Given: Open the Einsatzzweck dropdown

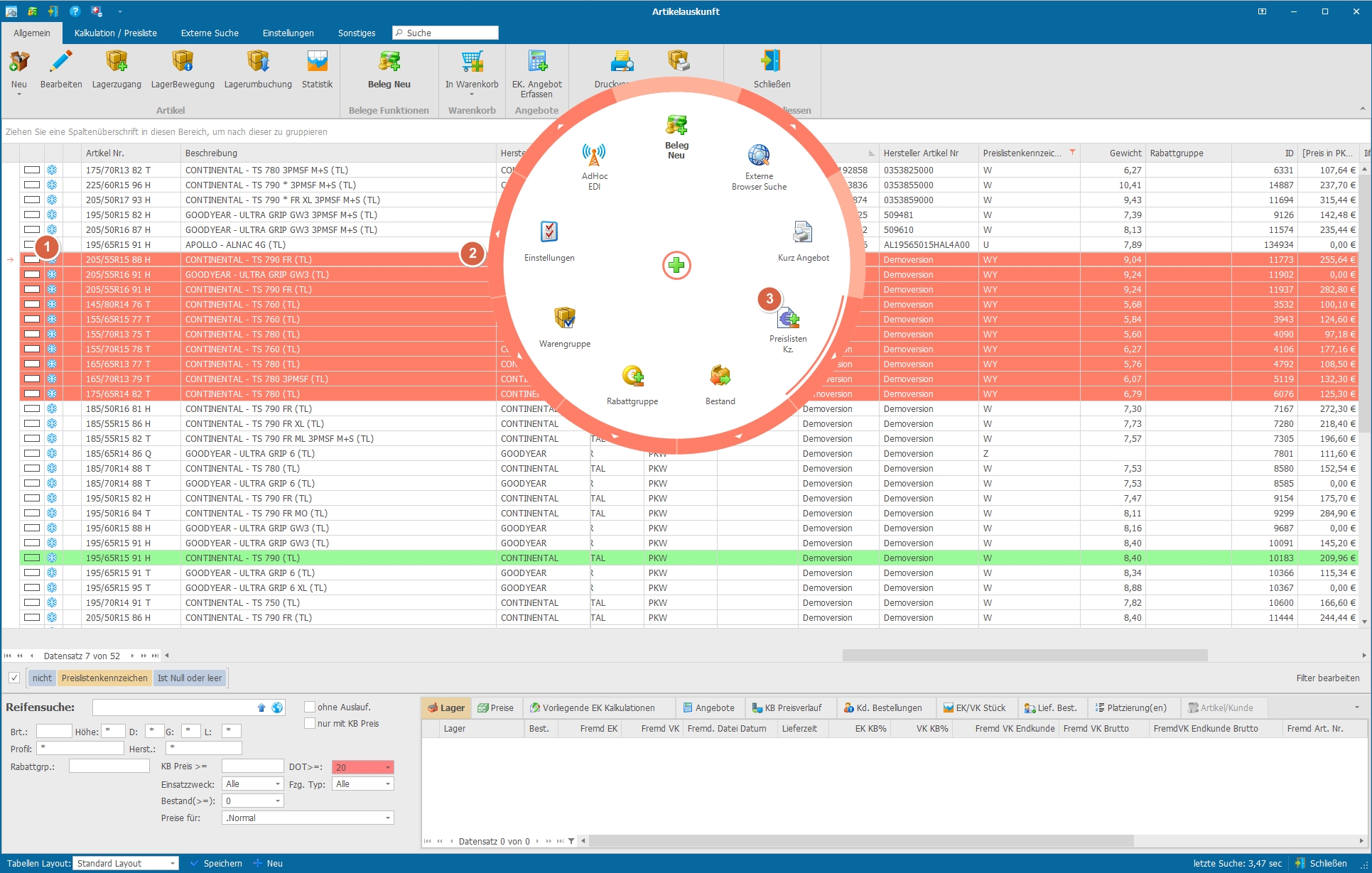Looking at the screenshot, I should [x=277, y=783].
